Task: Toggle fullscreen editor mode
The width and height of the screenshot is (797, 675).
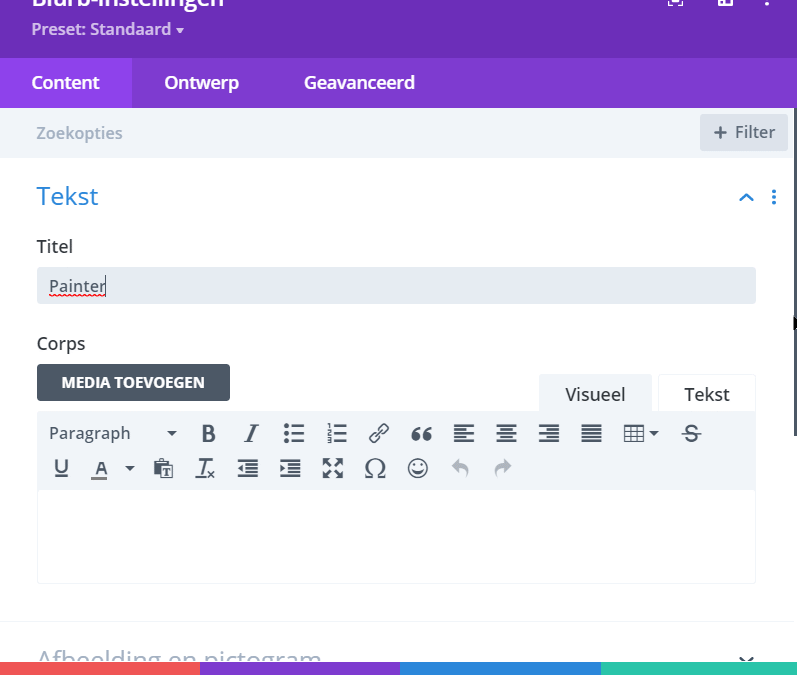Action: coord(333,467)
